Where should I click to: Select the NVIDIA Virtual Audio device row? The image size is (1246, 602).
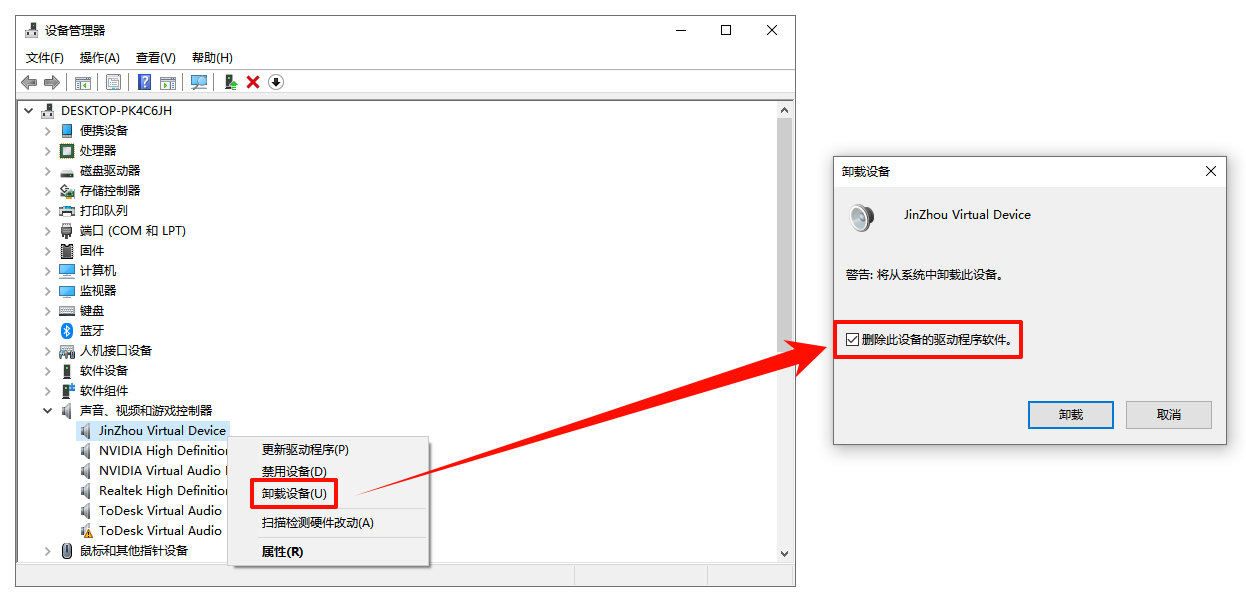161,471
